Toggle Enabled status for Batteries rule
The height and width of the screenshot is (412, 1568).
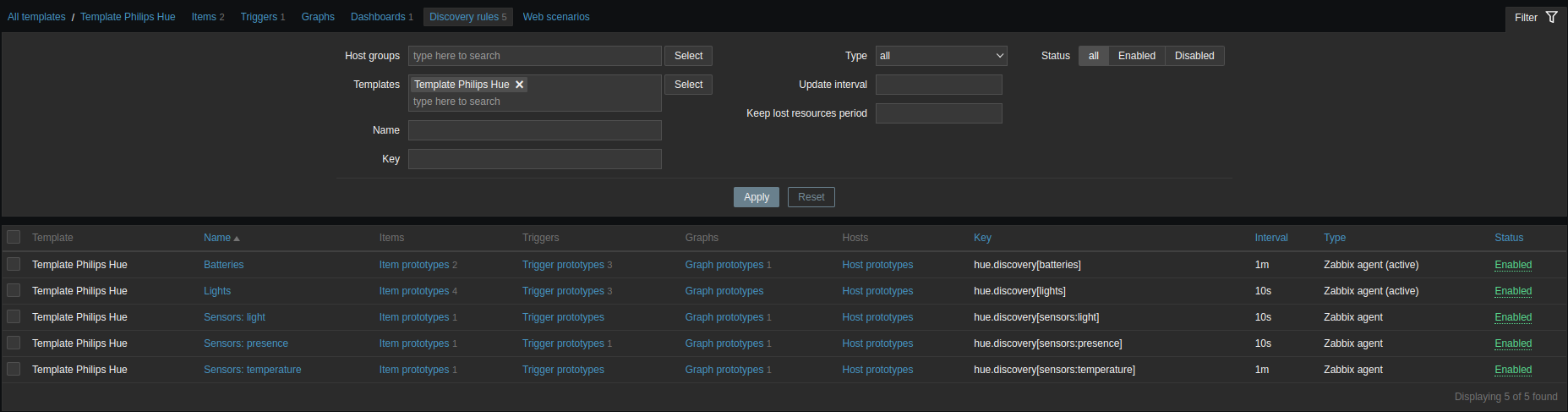coord(1513,265)
